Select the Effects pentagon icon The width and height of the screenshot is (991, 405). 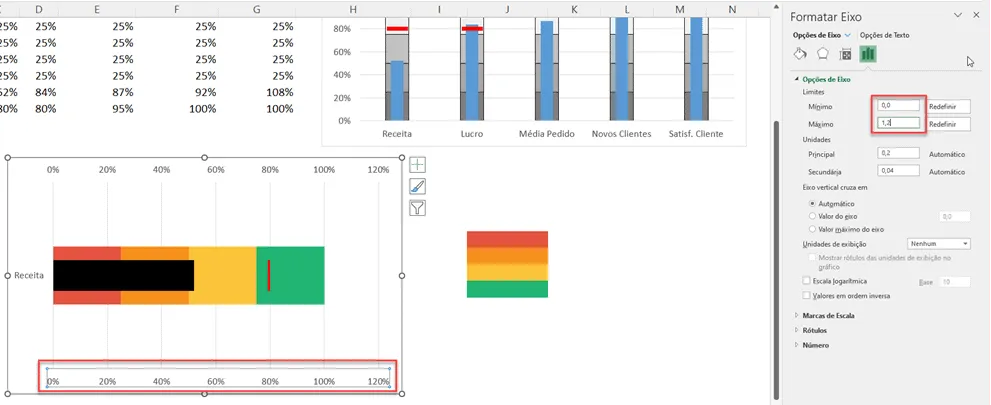(x=822, y=54)
